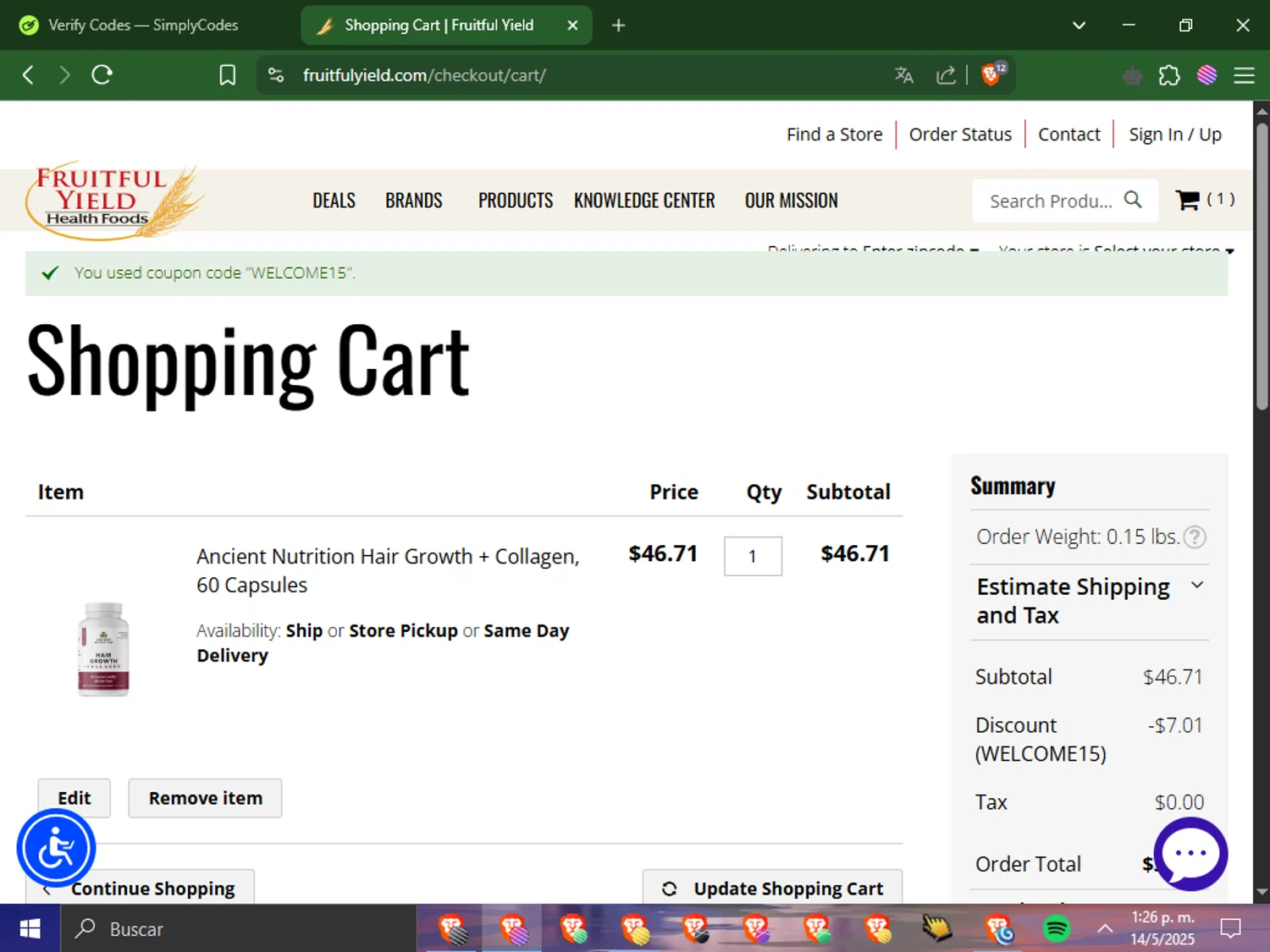
Task: Open the DEALS menu
Action: click(334, 201)
